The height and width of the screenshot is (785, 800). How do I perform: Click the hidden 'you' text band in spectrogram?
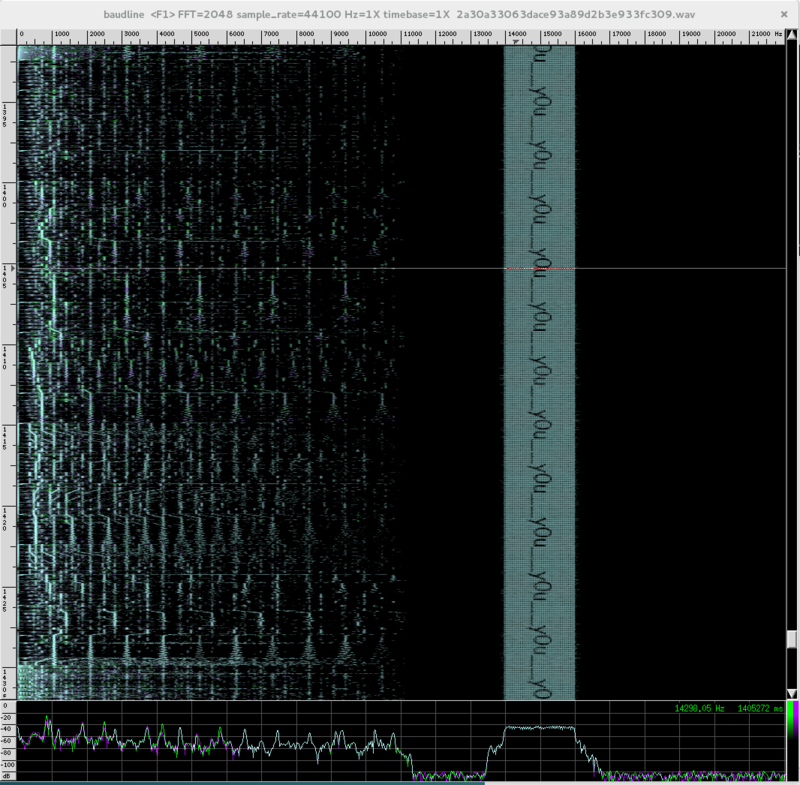tap(539, 372)
